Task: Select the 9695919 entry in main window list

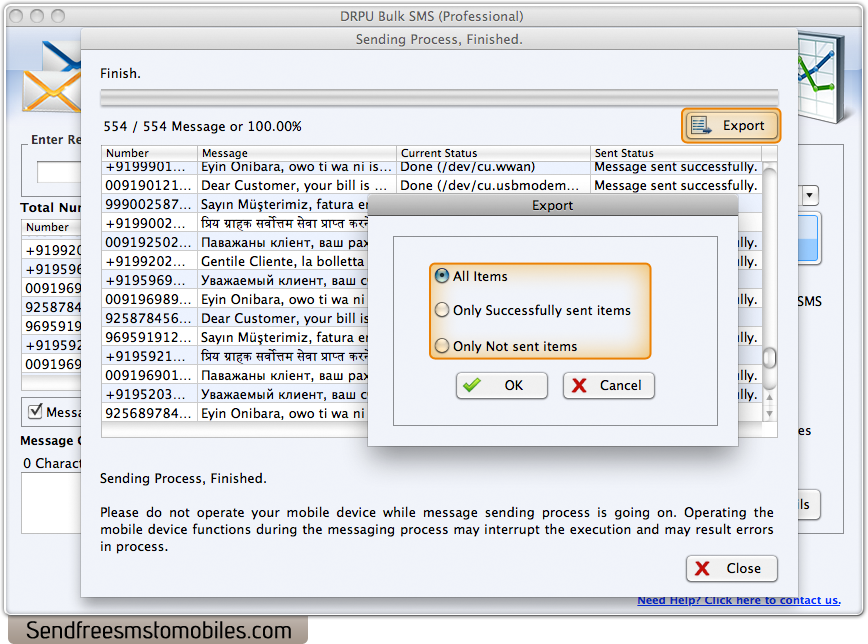Action: point(51,326)
